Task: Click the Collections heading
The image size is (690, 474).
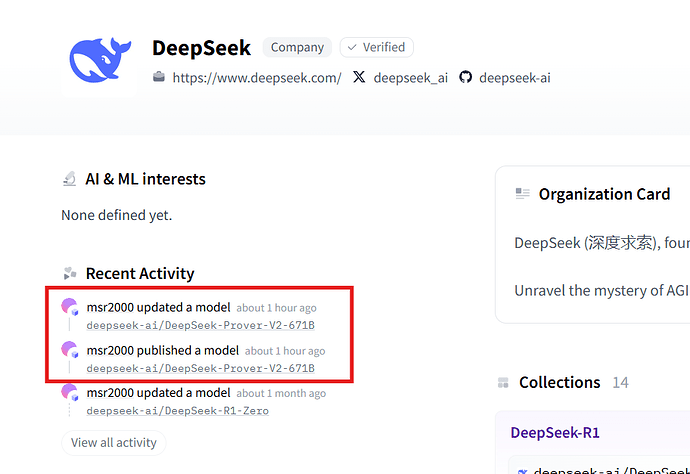Action: coord(560,382)
